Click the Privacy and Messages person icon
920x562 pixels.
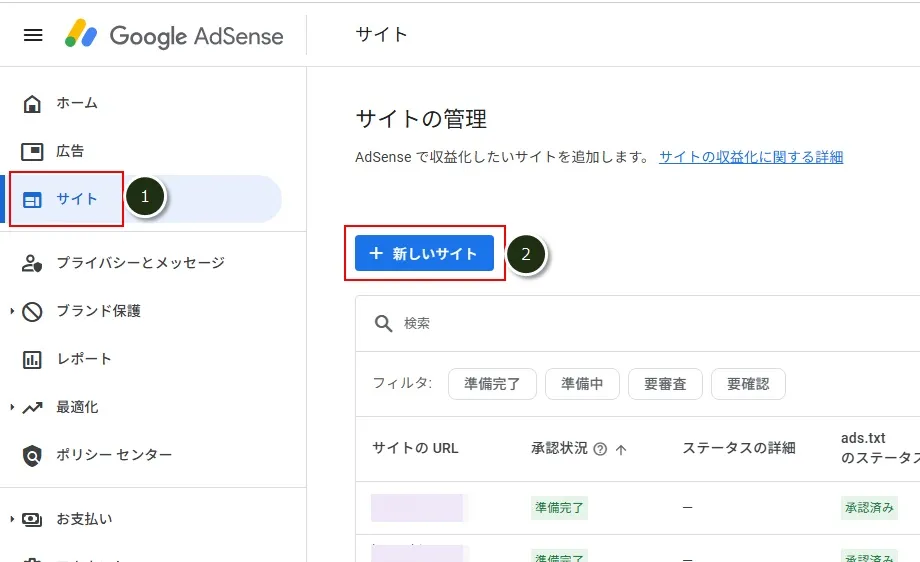pyautogui.click(x=33, y=263)
